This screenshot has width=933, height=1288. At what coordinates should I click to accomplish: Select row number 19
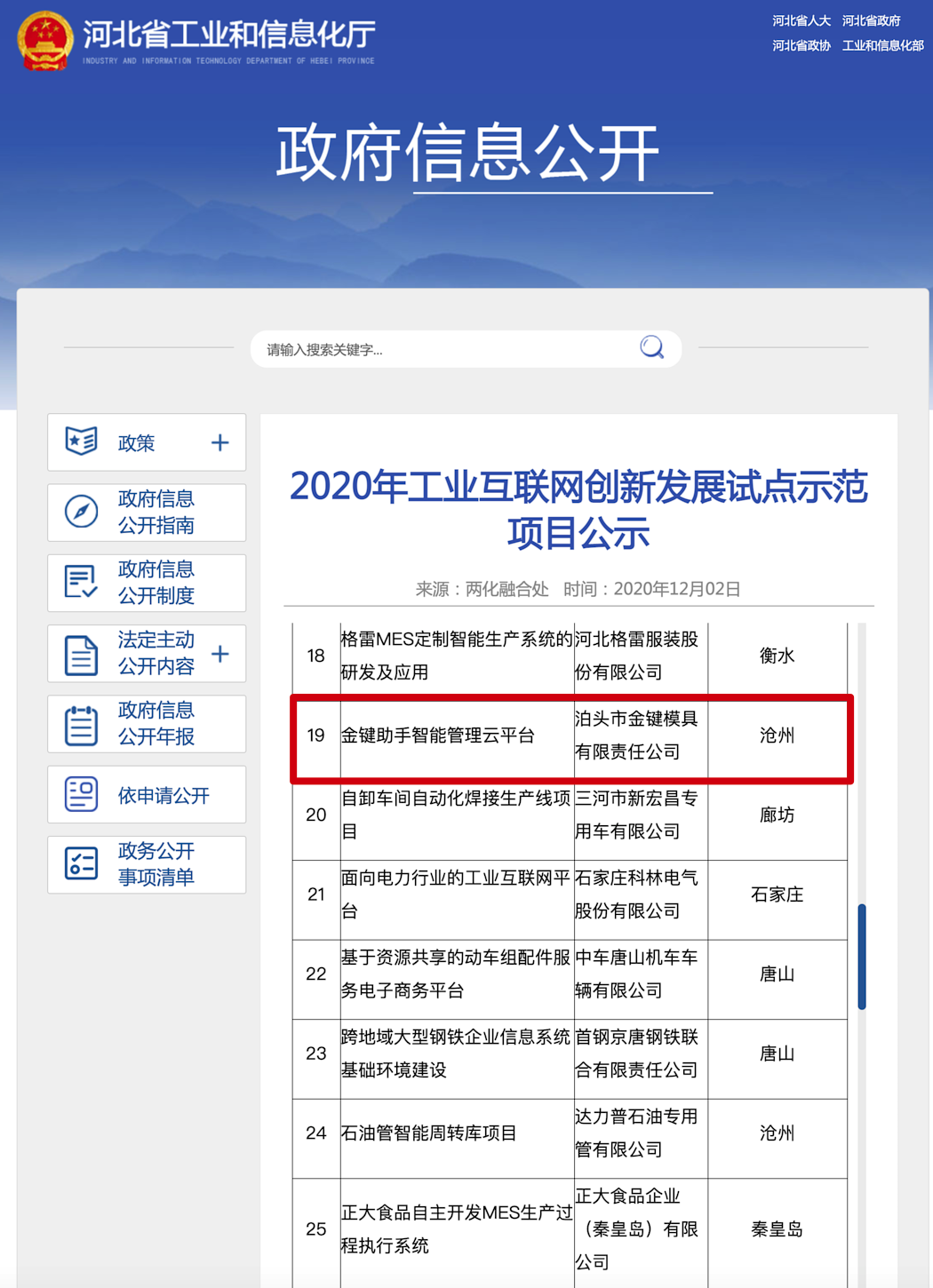click(x=316, y=735)
